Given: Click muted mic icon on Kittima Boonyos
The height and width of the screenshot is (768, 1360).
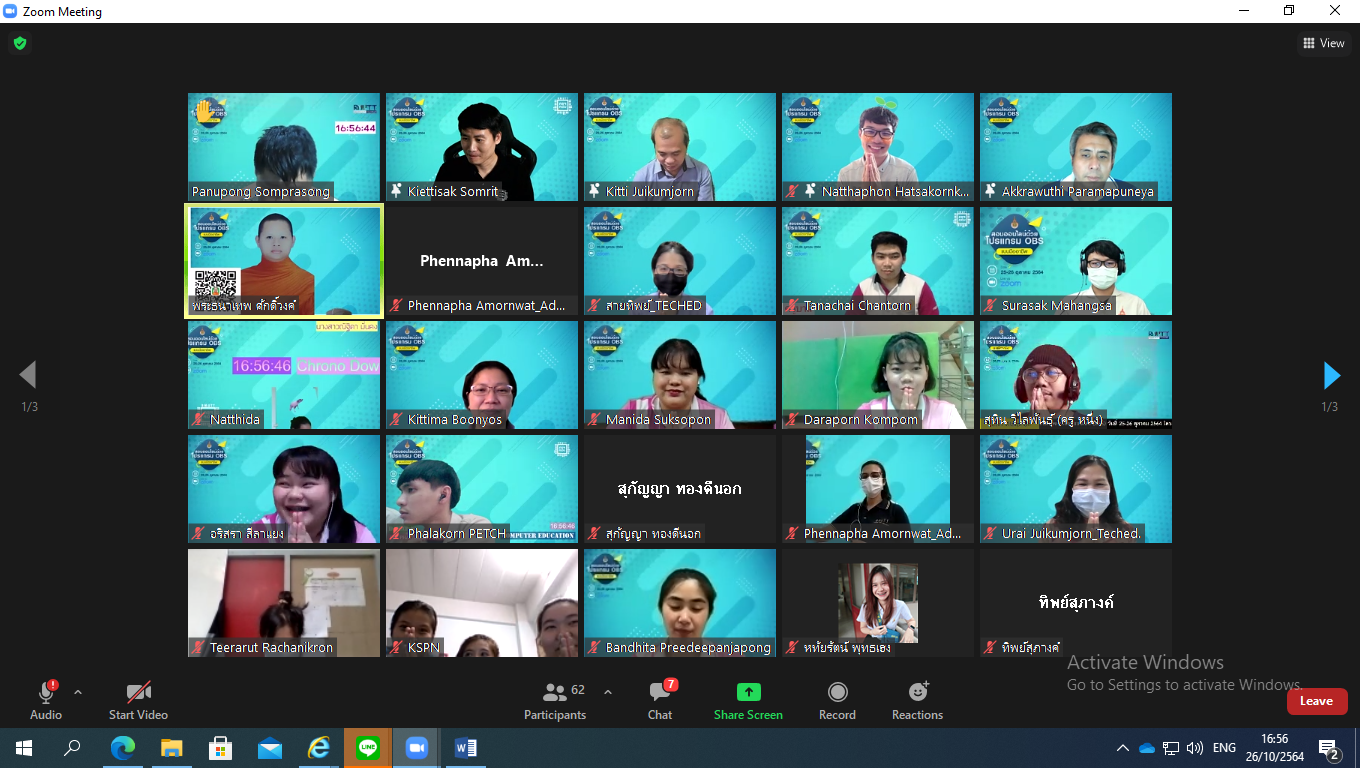Looking at the screenshot, I should [x=397, y=420].
